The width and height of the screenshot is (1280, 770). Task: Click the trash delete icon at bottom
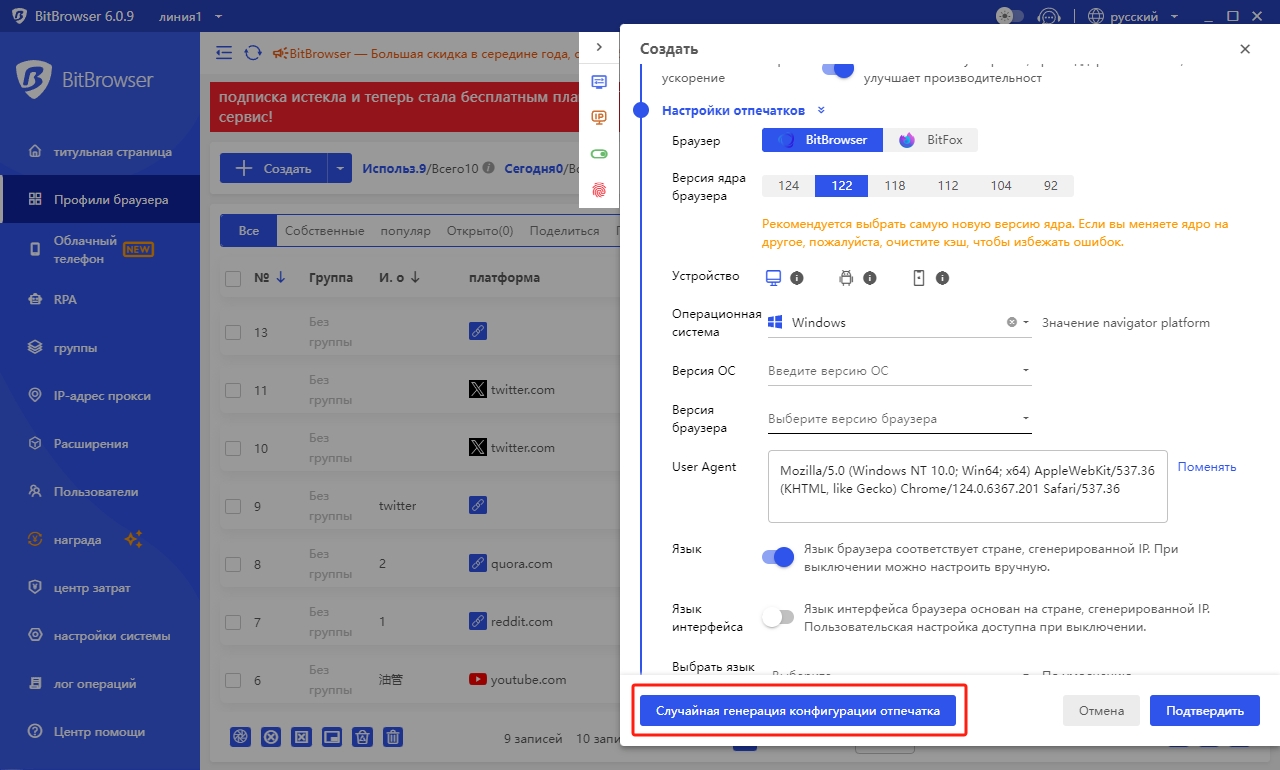[394, 737]
